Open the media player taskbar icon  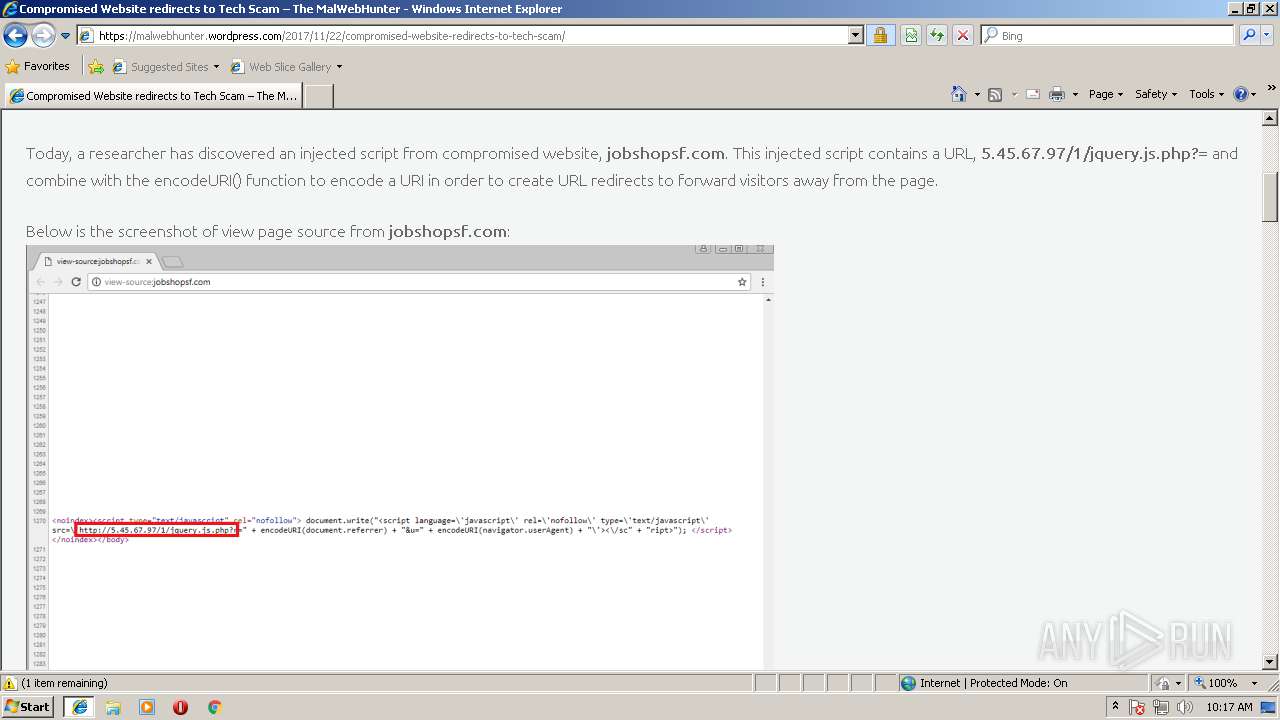(x=147, y=707)
